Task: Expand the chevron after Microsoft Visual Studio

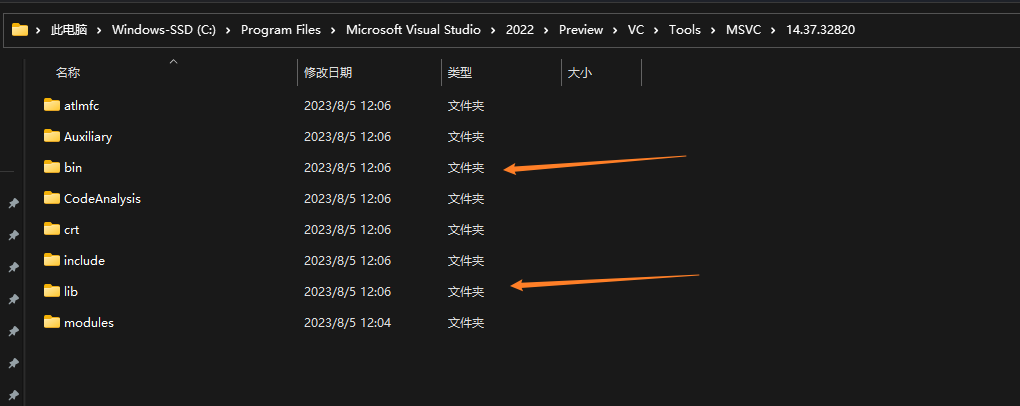Action: pyautogui.click(x=494, y=30)
